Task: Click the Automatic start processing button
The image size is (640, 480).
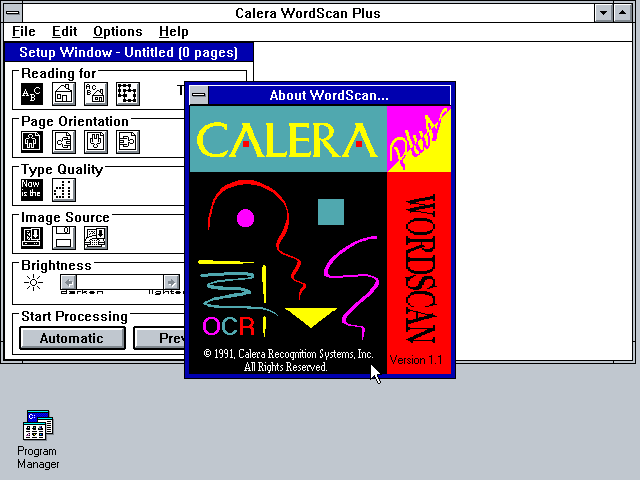Action: tap(72, 338)
